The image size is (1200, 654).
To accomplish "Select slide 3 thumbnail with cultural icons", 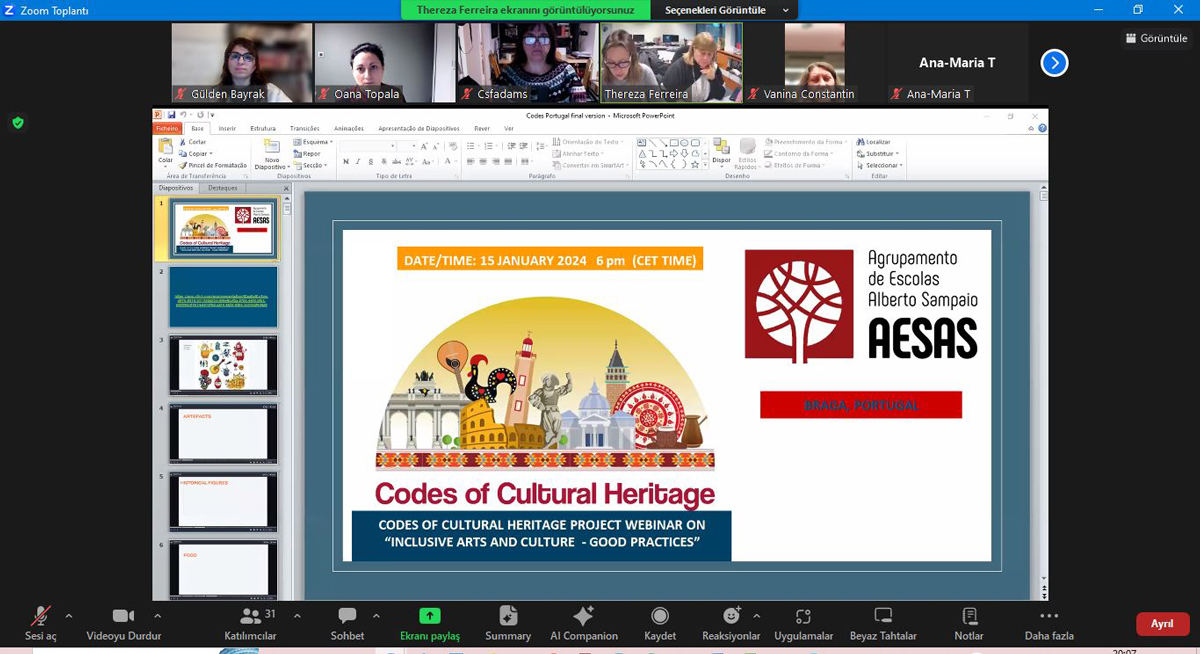I will click(223, 365).
